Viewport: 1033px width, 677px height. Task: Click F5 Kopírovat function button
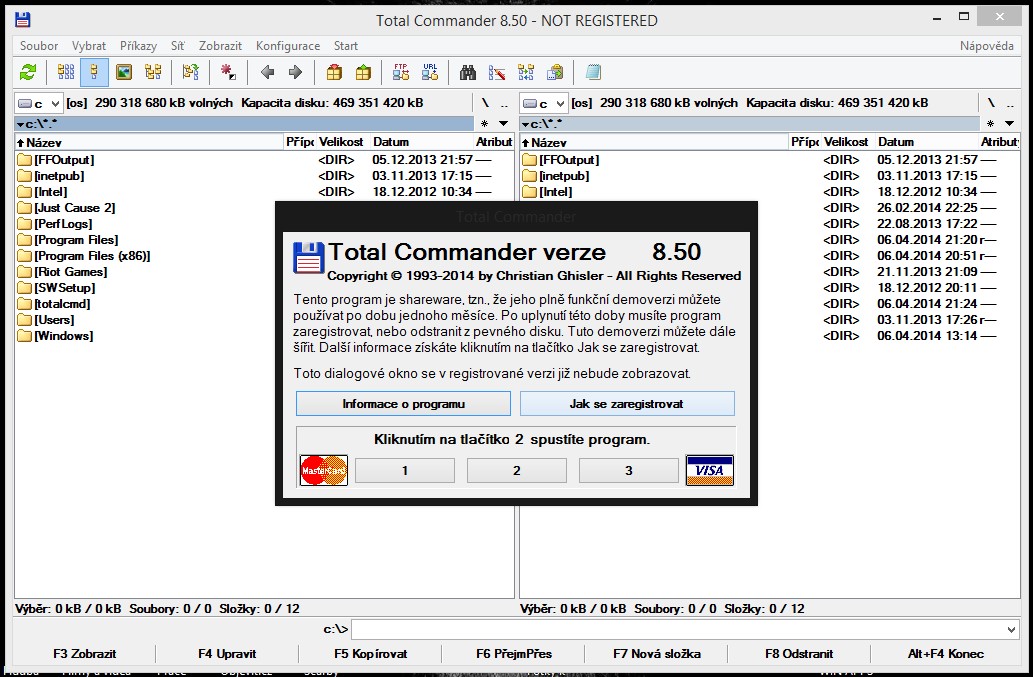370,654
